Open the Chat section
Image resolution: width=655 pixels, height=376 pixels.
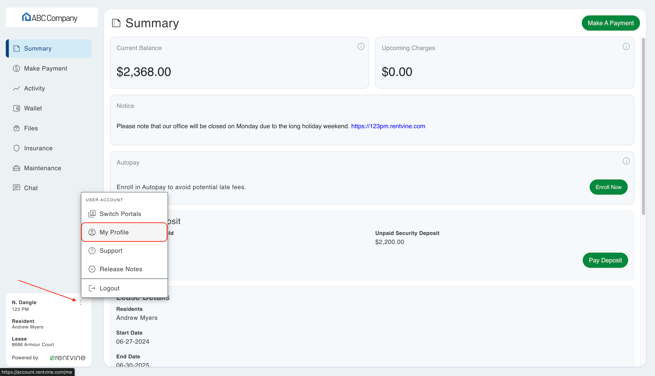(x=49, y=188)
